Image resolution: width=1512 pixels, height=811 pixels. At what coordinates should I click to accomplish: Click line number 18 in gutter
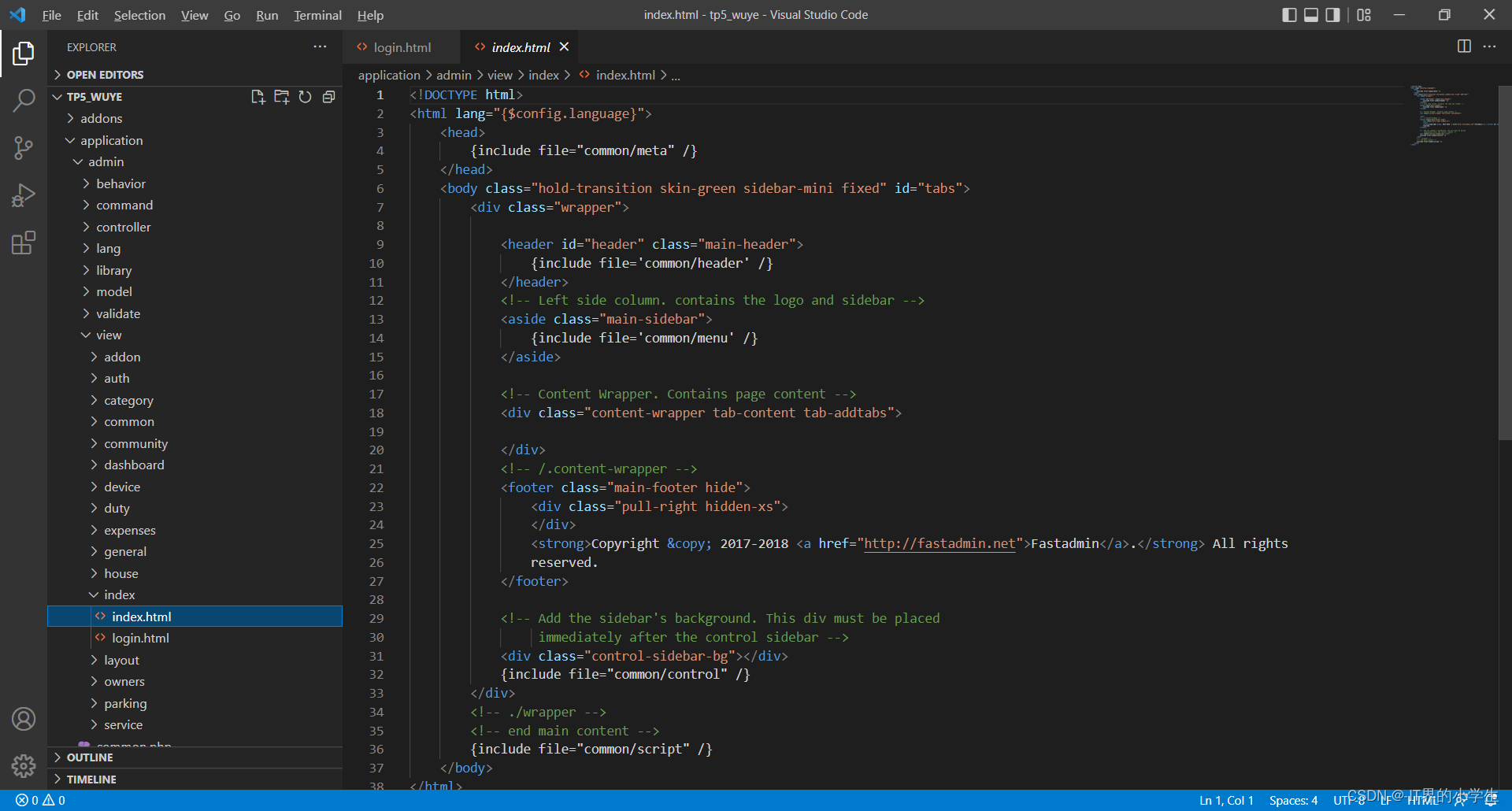pos(376,413)
